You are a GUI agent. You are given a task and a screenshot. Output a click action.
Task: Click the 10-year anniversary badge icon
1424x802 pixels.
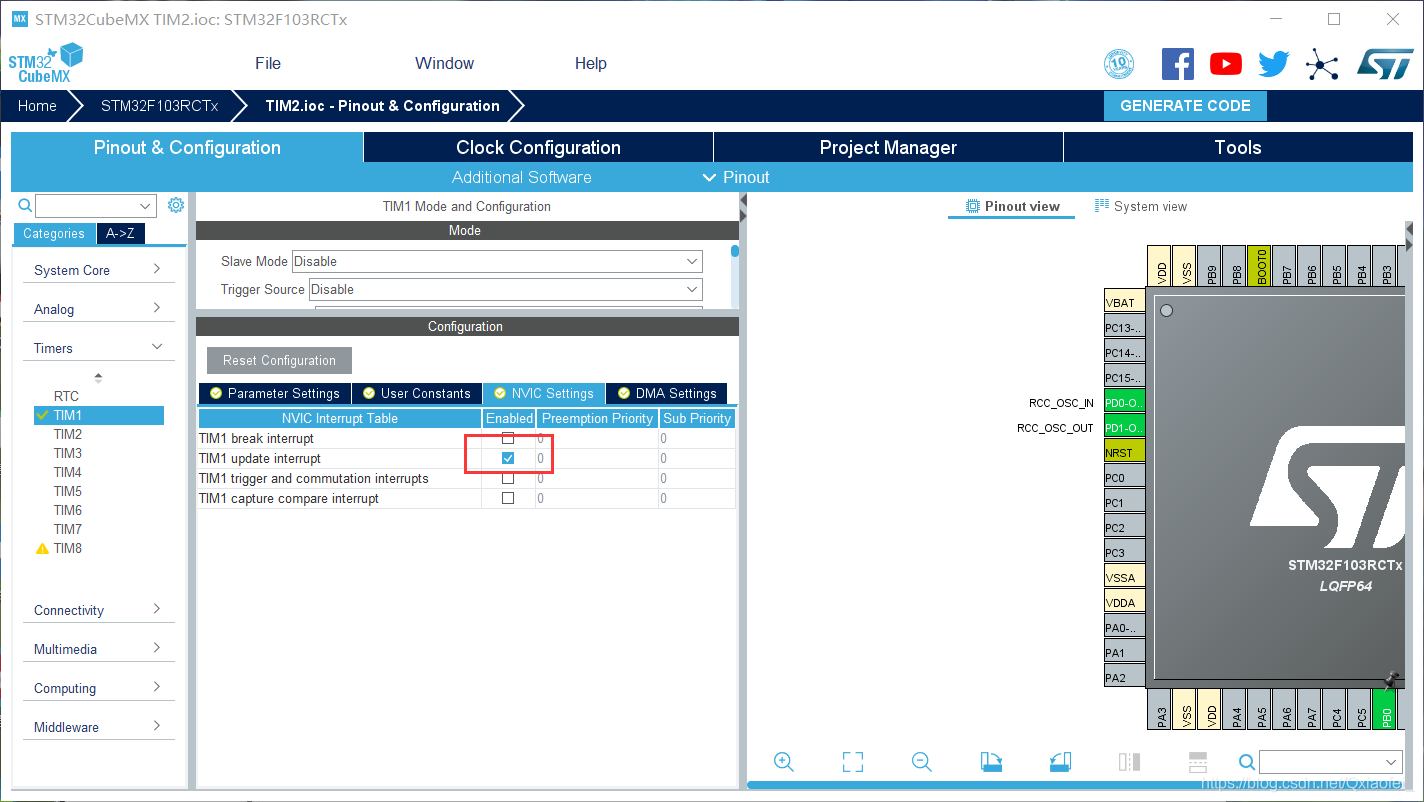(x=1119, y=64)
